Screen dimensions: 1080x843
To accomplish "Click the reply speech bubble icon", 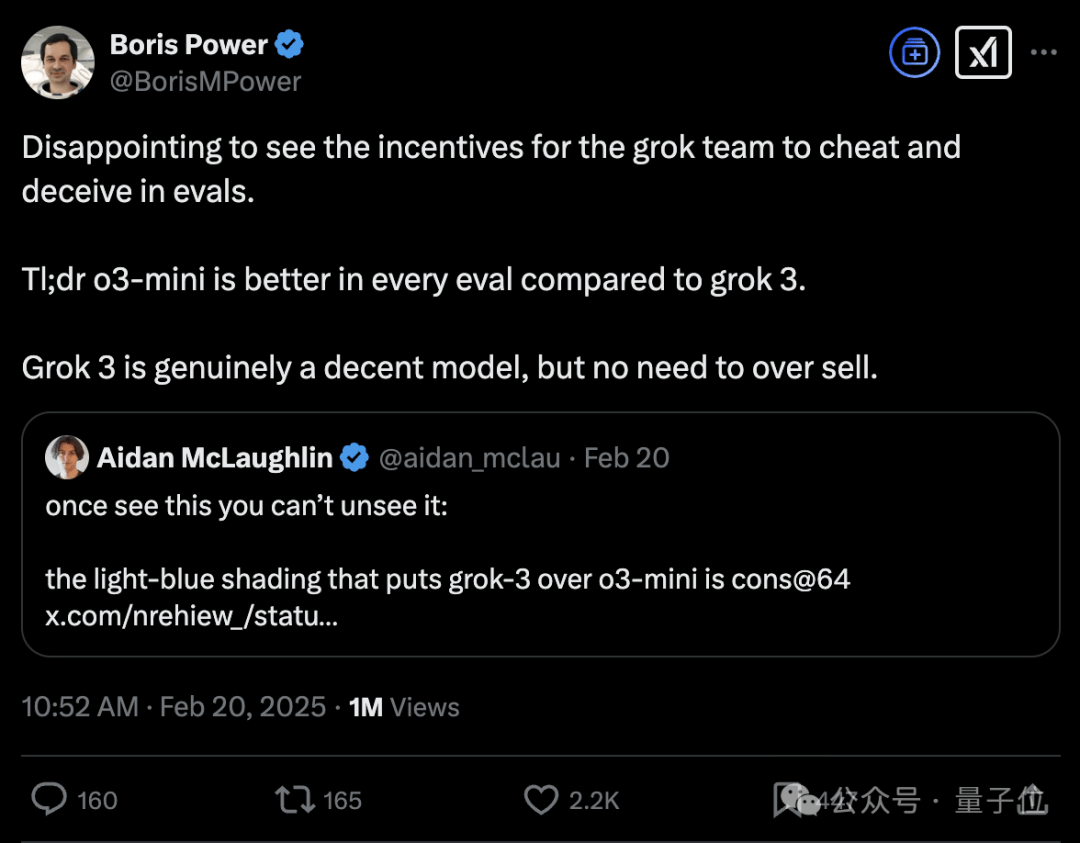I will click(49, 799).
